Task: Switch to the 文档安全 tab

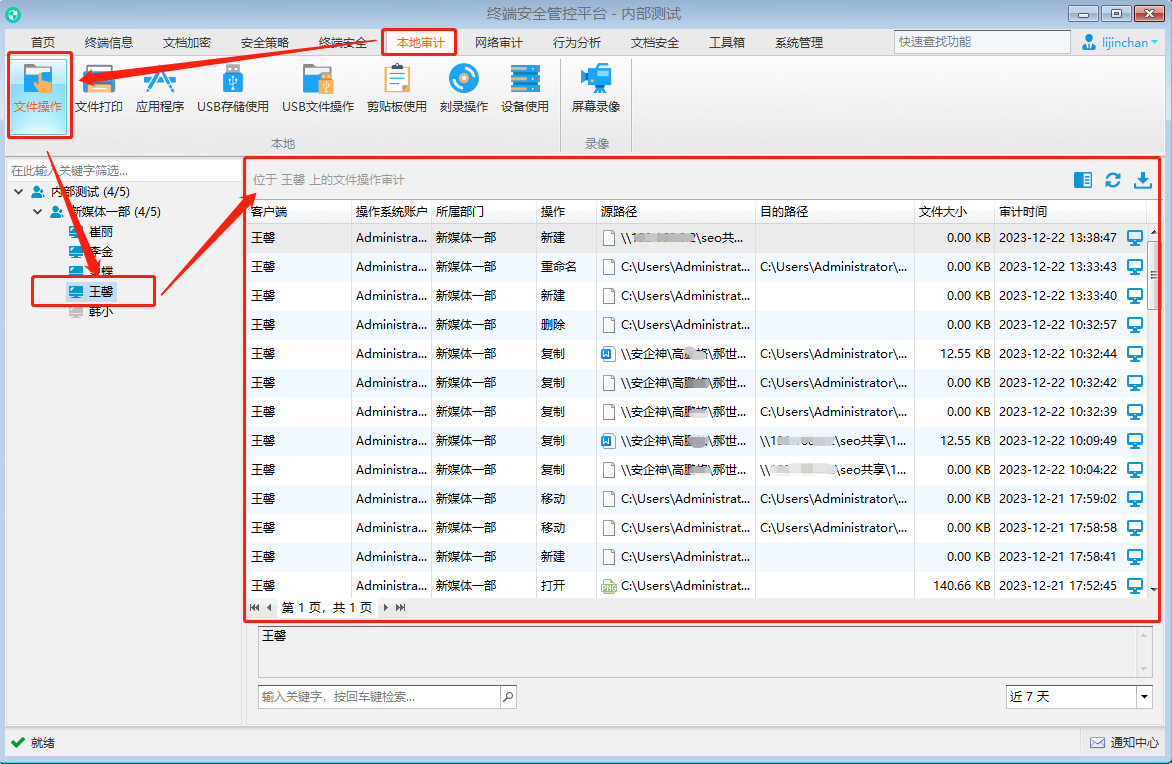Action: point(655,43)
